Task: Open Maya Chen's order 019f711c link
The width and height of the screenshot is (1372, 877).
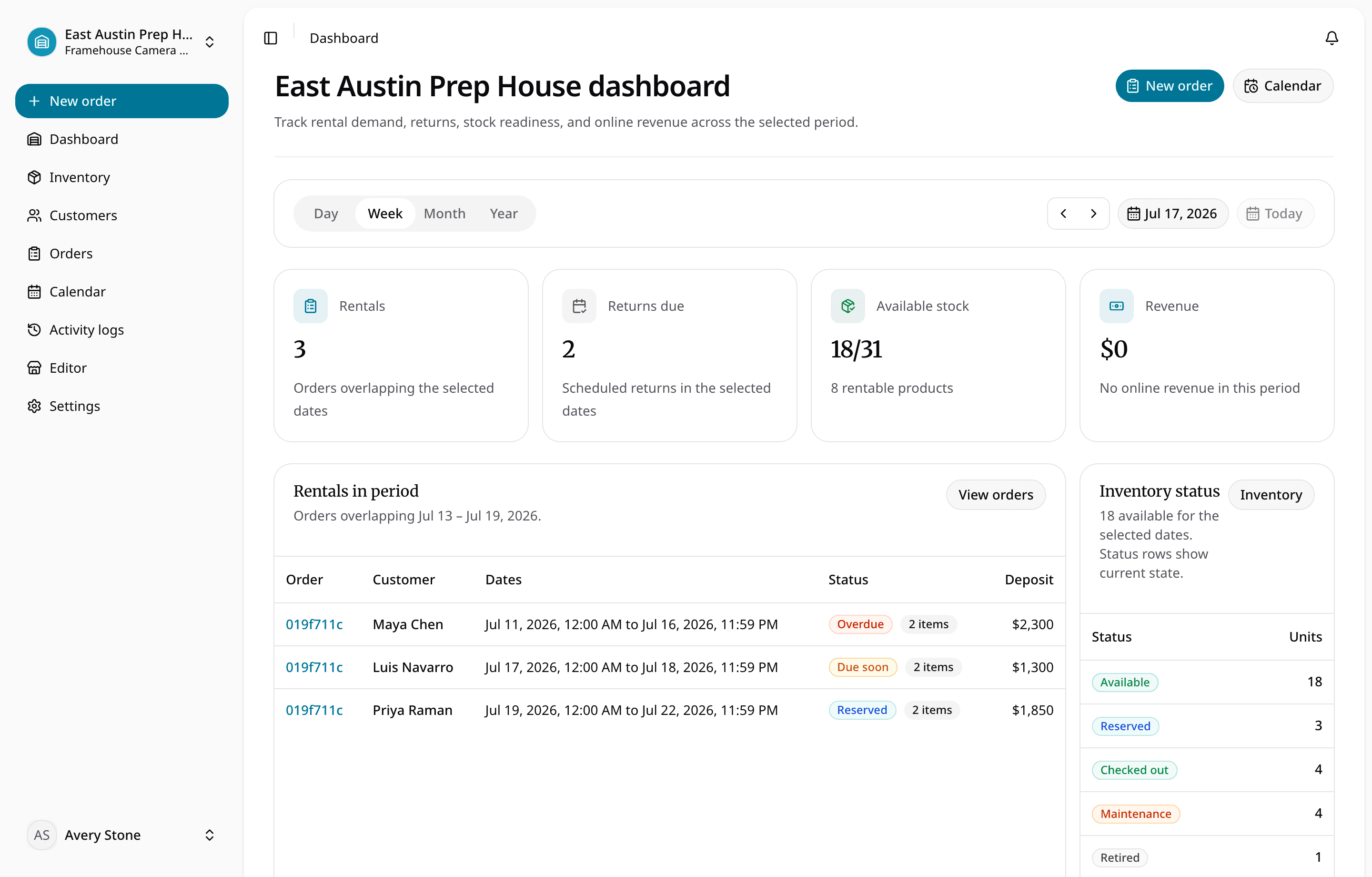Action: pos(314,624)
